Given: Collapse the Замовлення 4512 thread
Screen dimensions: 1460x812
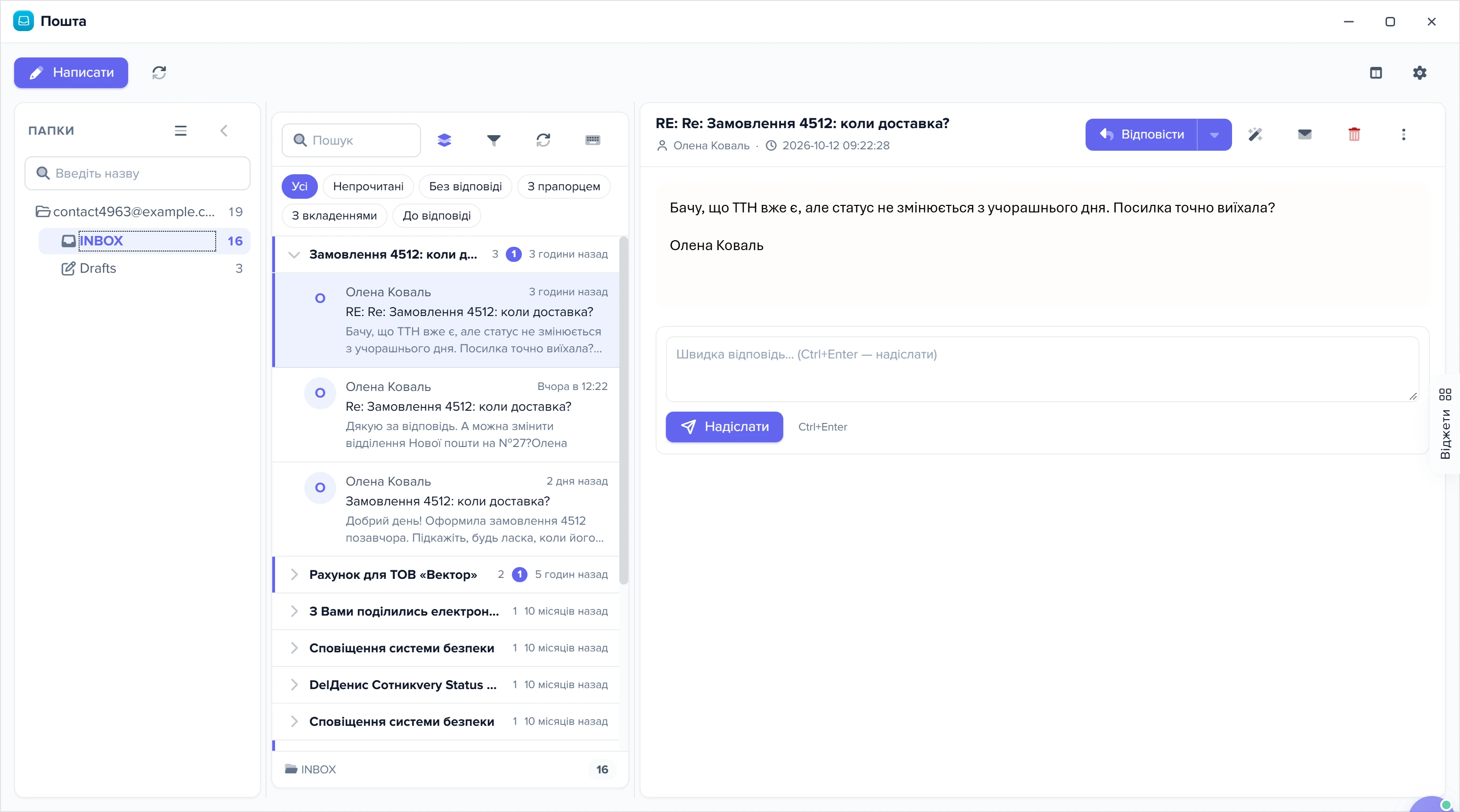Looking at the screenshot, I should click(293, 254).
